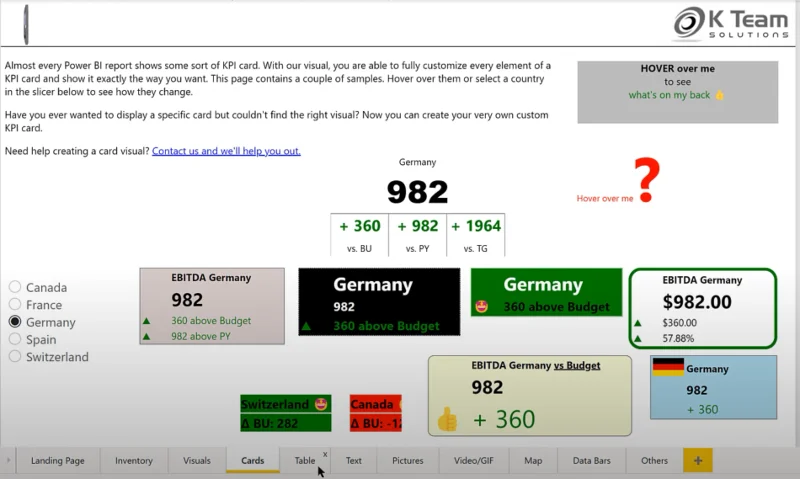Close the Table tab with its x
The width and height of the screenshot is (800, 479).
click(x=325, y=454)
